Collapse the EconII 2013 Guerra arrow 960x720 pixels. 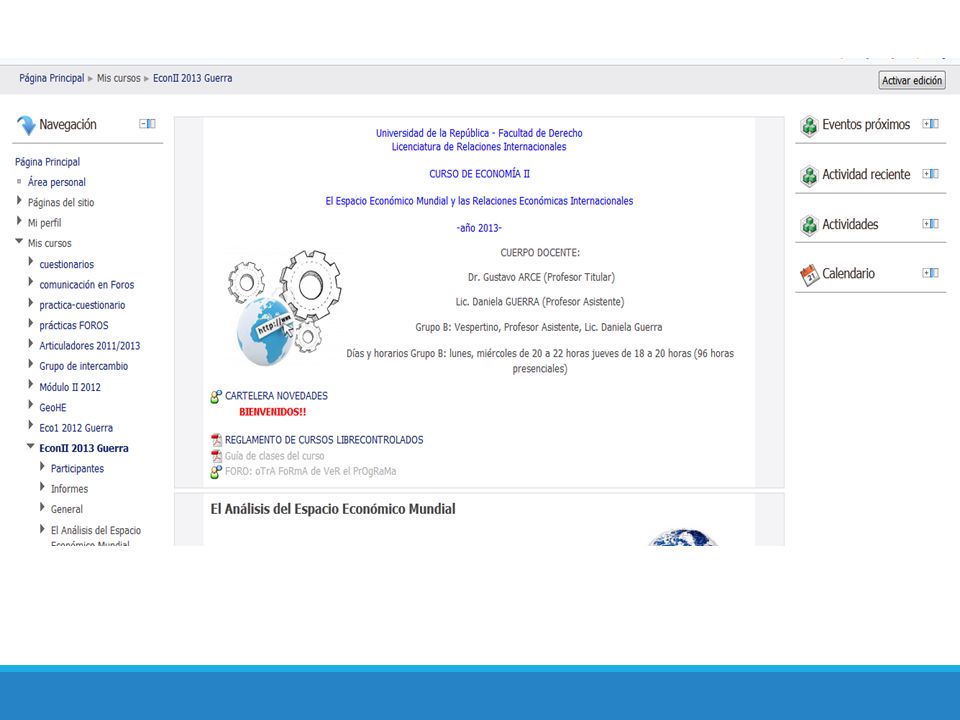(31, 446)
